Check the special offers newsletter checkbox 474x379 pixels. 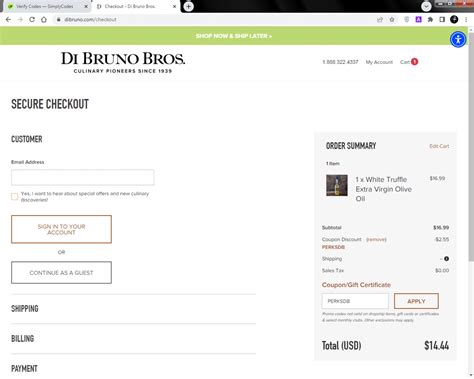pos(14,197)
